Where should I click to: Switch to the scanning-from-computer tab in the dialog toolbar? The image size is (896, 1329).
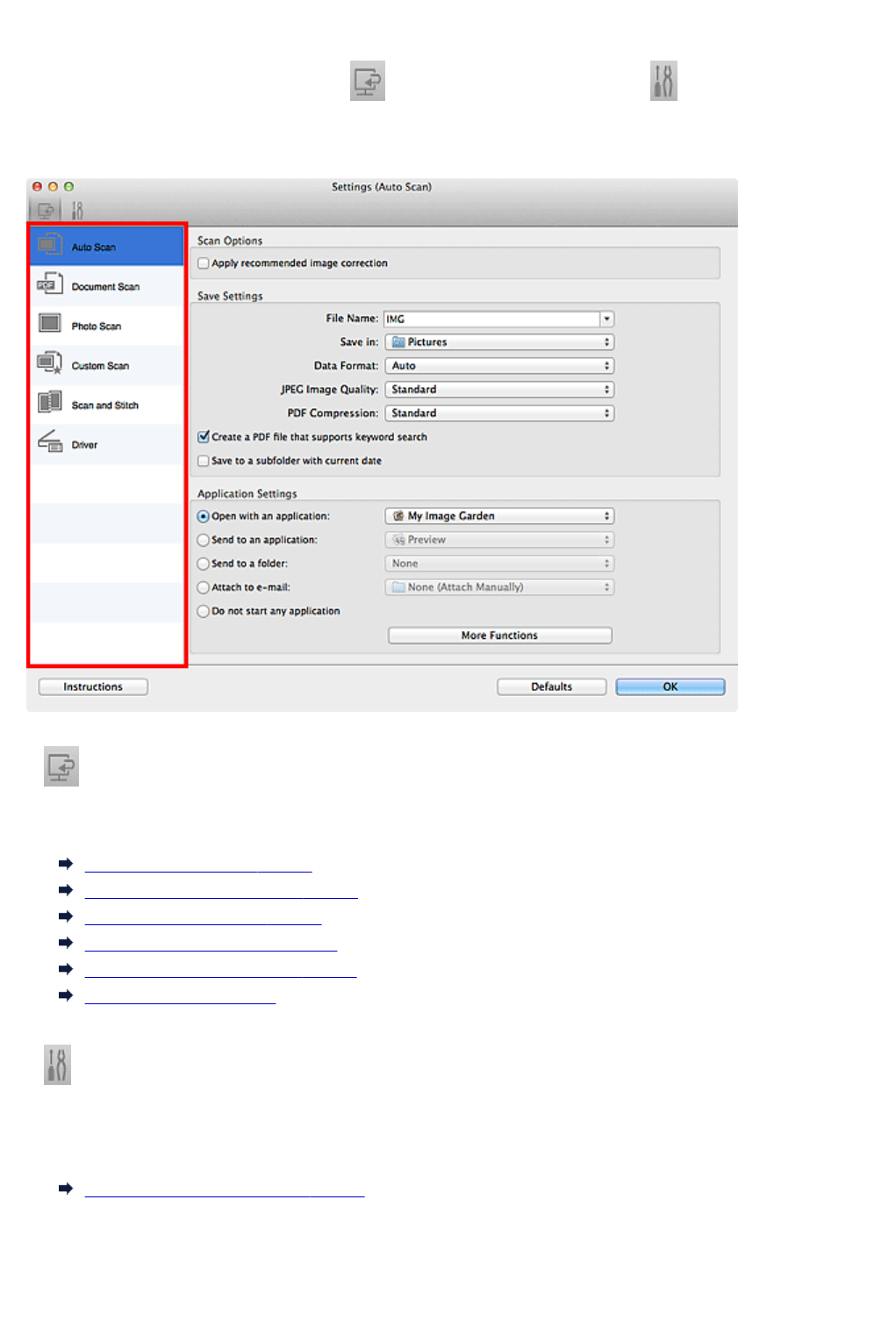pos(46,211)
